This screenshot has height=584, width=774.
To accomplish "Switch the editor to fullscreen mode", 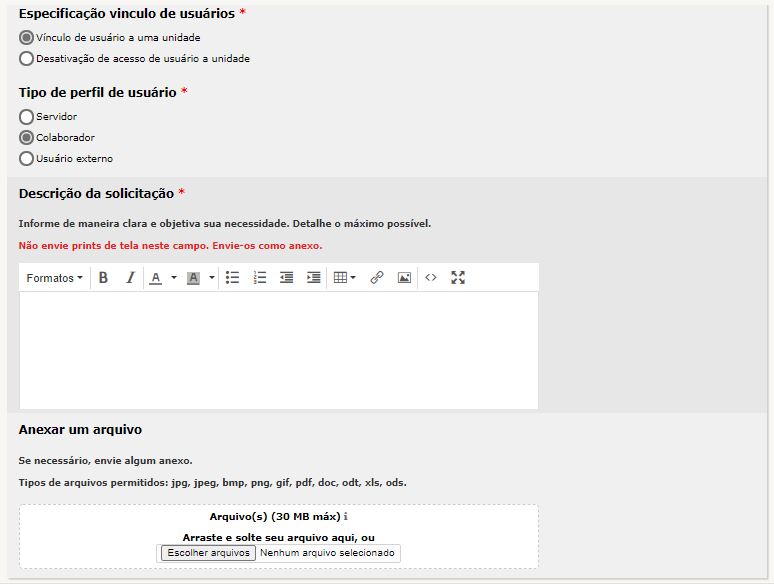I will [458, 278].
